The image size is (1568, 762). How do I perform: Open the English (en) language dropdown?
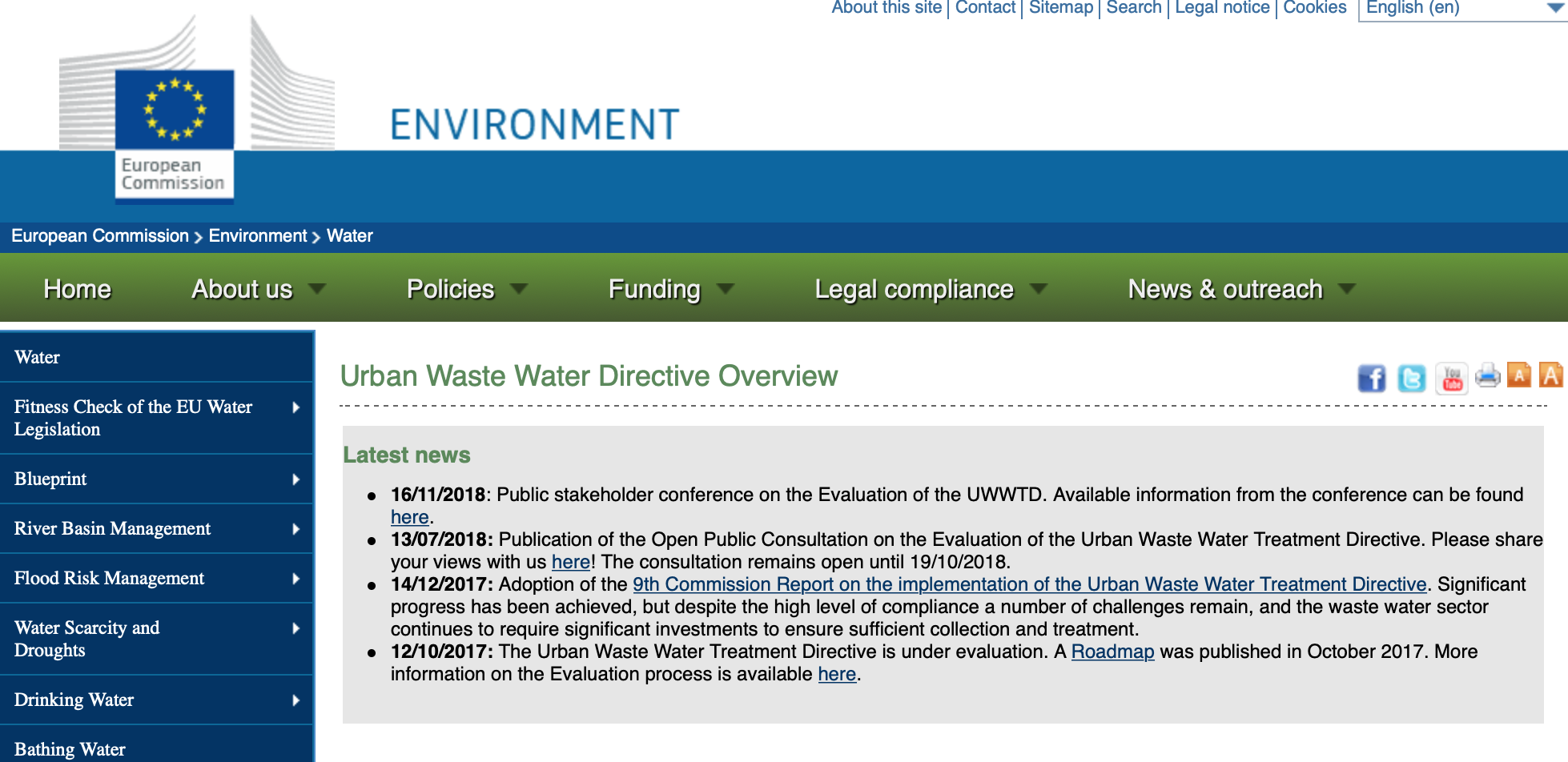click(x=1462, y=9)
